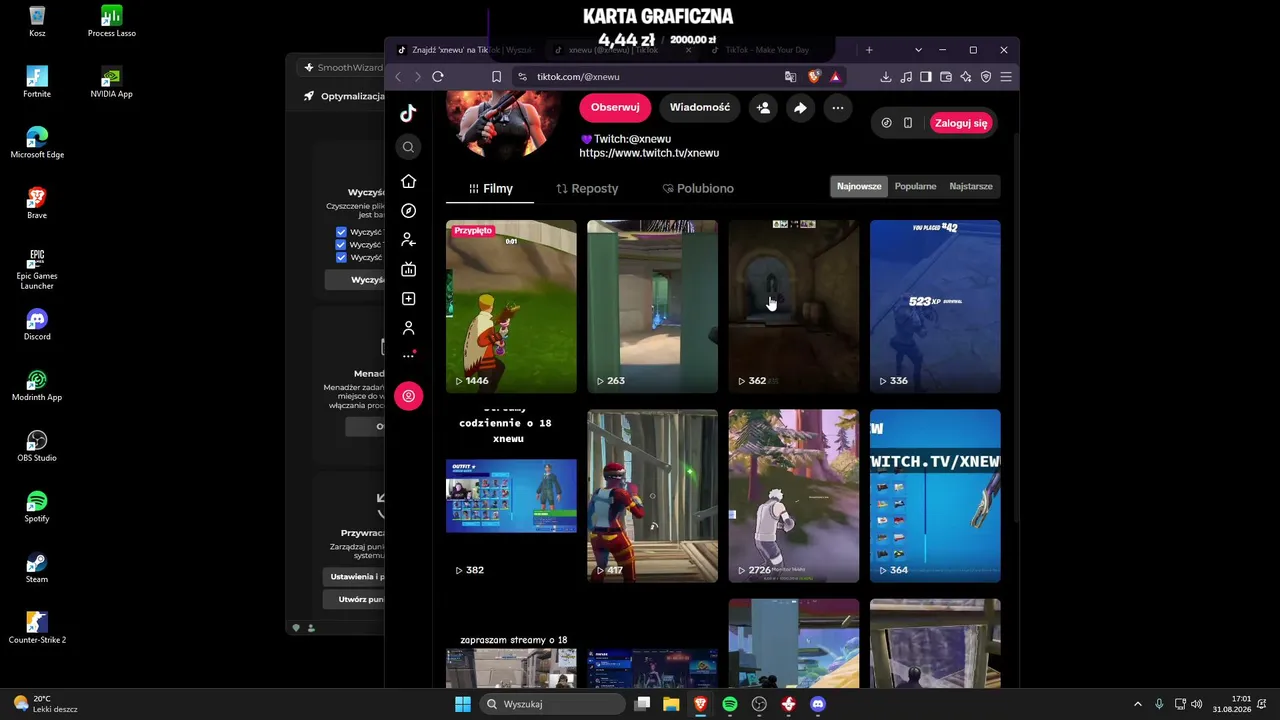Open the twitch.tv/xnewu profile link
The width and height of the screenshot is (1280, 720).
pyautogui.click(x=649, y=153)
